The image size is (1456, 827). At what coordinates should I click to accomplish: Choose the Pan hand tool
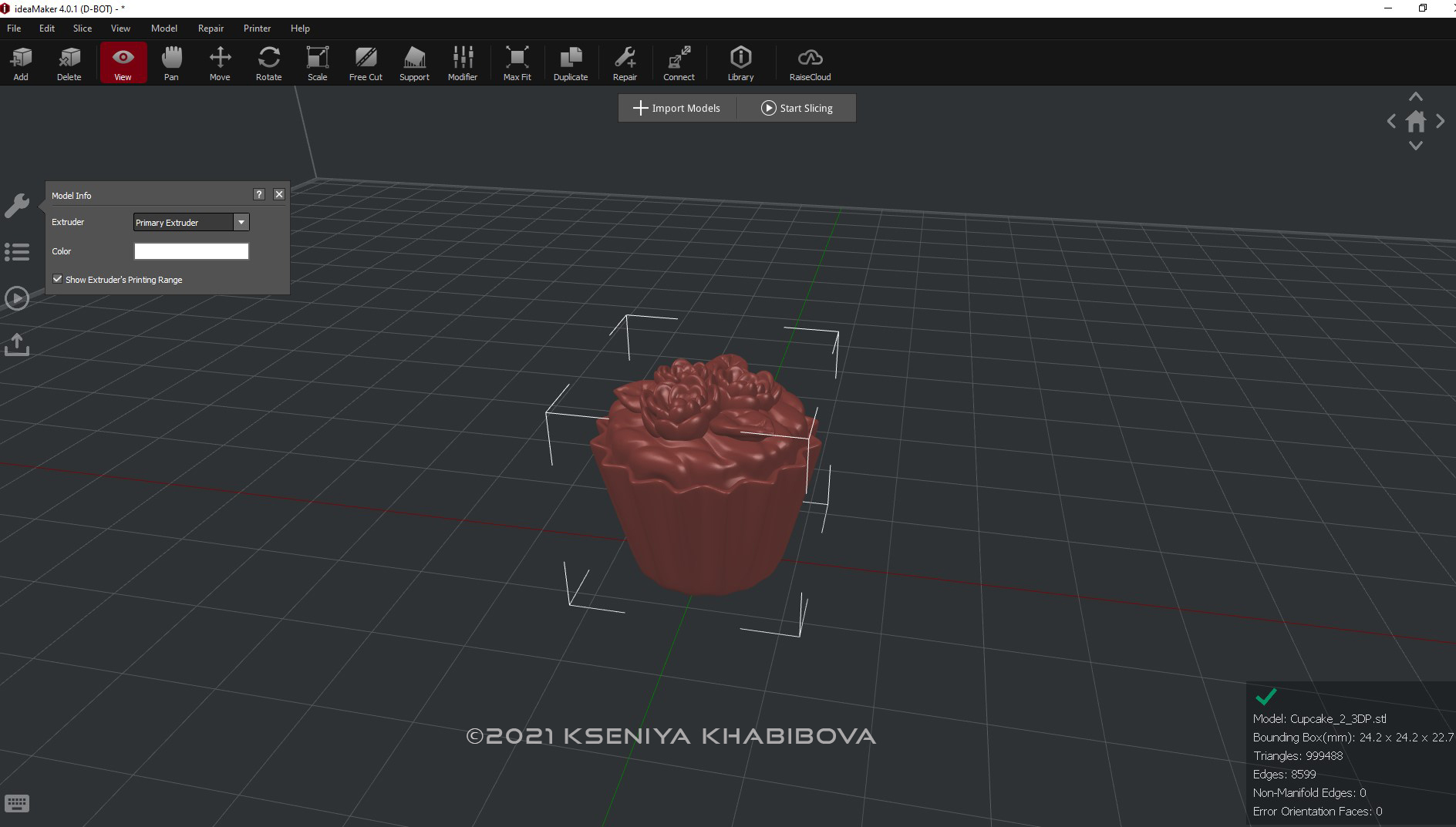coord(171,62)
